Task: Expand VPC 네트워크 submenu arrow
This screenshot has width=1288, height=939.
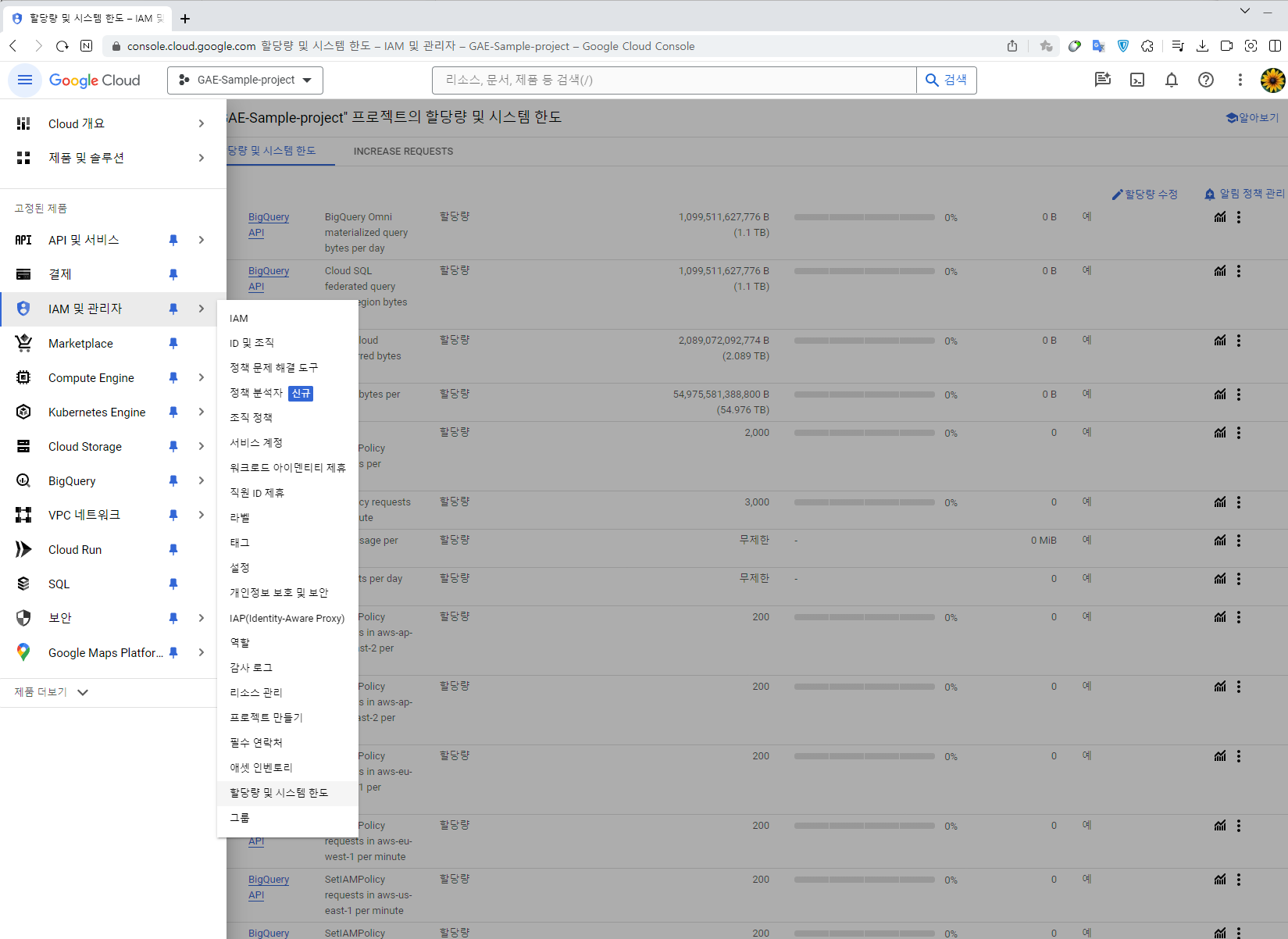Action: pyautogui.click(x=202, y=515)
